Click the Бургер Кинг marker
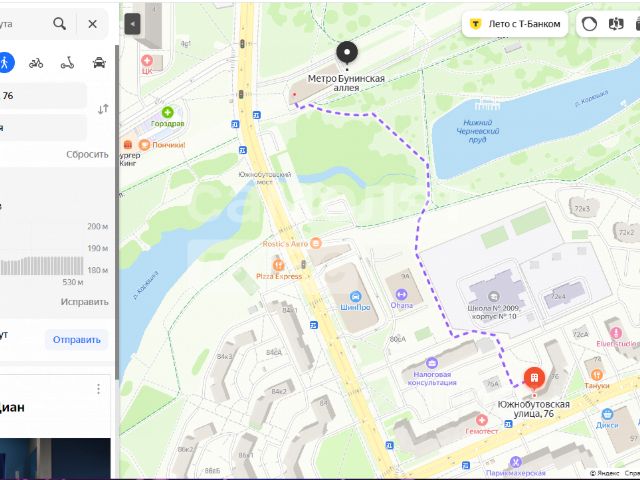The image size is (640, 480). click(x=128, y=144)
